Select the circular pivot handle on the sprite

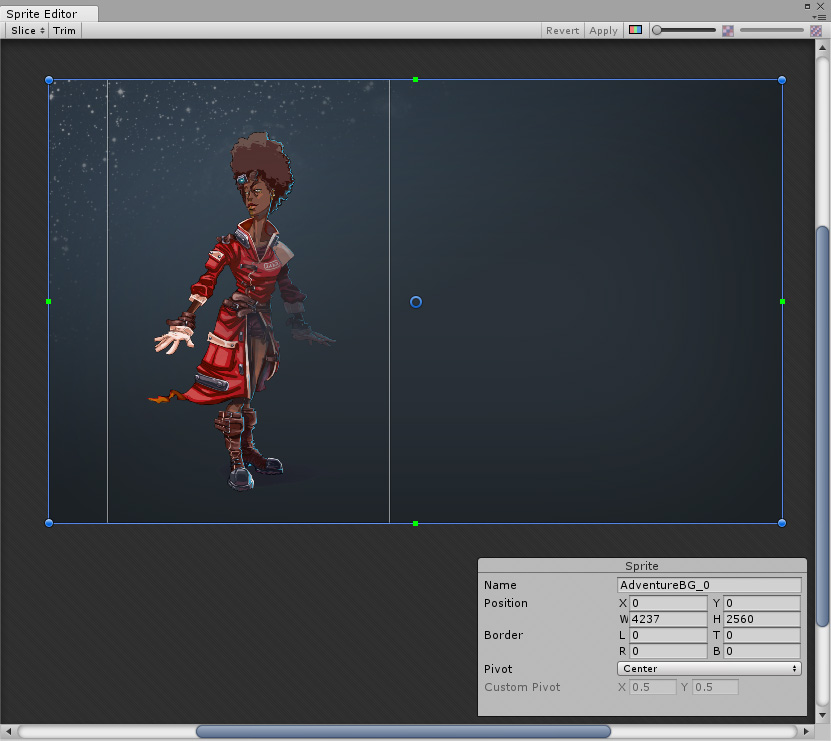coord(415,301)
